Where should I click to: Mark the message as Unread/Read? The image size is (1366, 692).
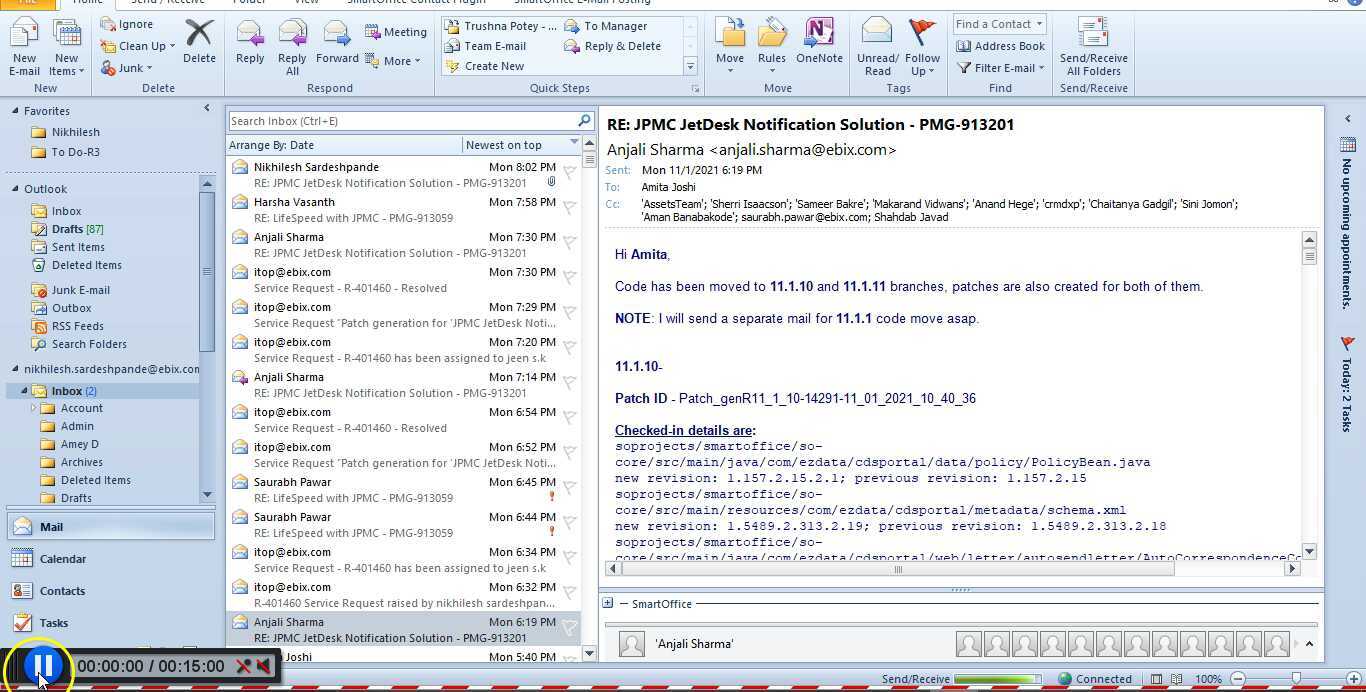(877, 45)
